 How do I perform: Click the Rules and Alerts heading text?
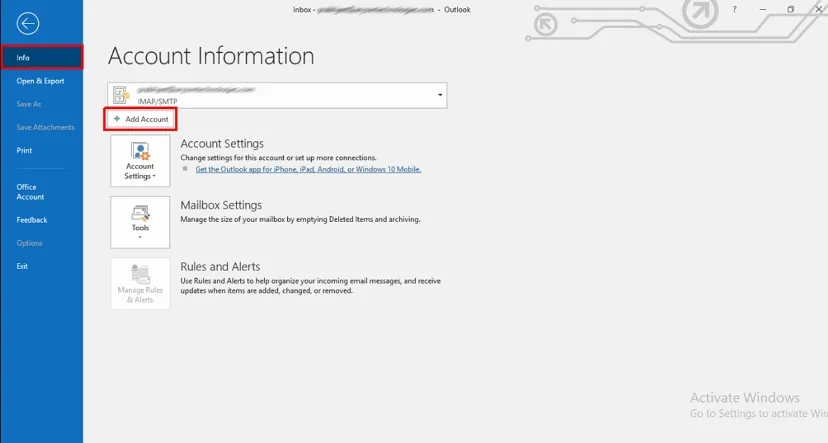click(220, 267)
